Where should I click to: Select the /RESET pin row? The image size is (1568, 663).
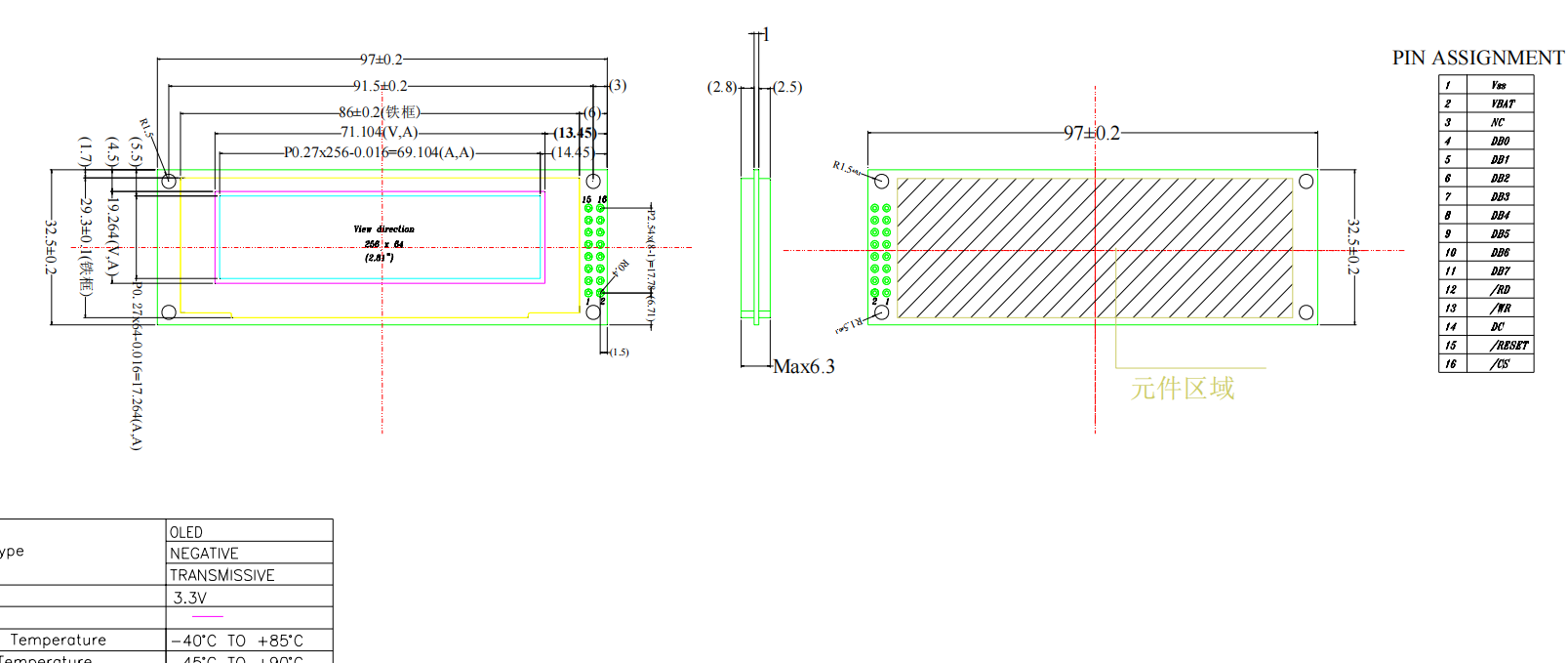click(x=1508, y=346)
